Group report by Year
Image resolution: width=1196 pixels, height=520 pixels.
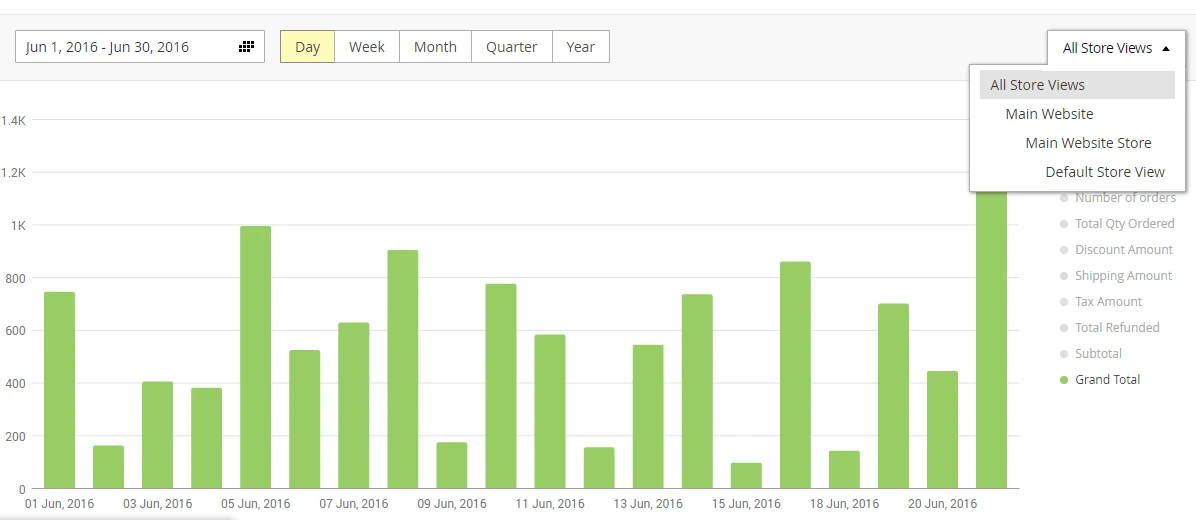point(580,47)
